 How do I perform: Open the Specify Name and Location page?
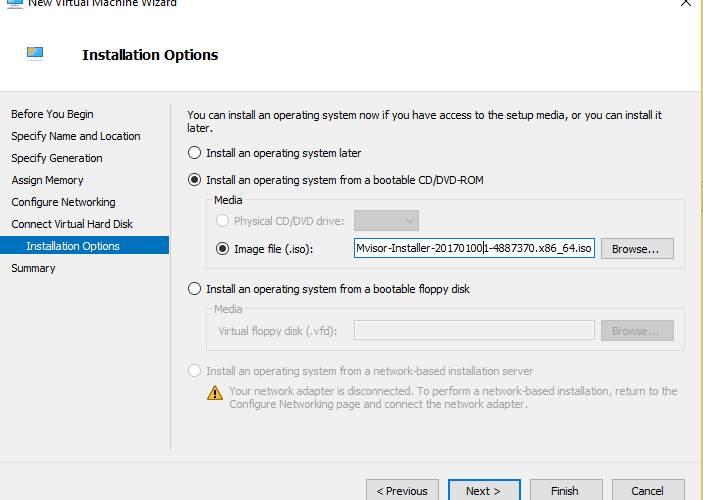[76, 136]
